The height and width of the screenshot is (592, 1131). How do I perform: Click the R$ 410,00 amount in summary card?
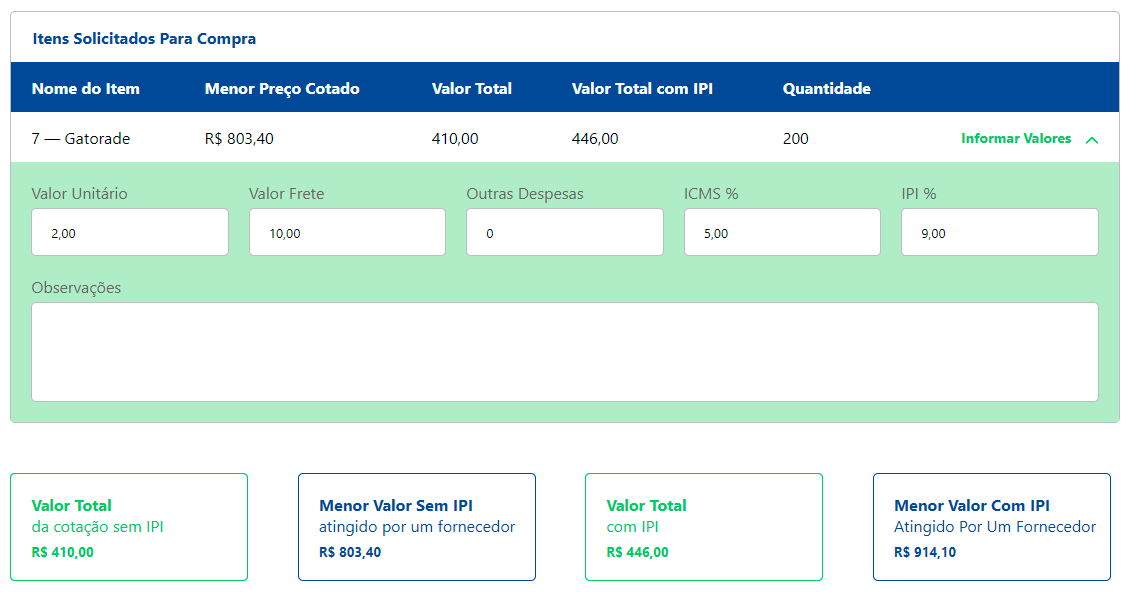[63, 552]
